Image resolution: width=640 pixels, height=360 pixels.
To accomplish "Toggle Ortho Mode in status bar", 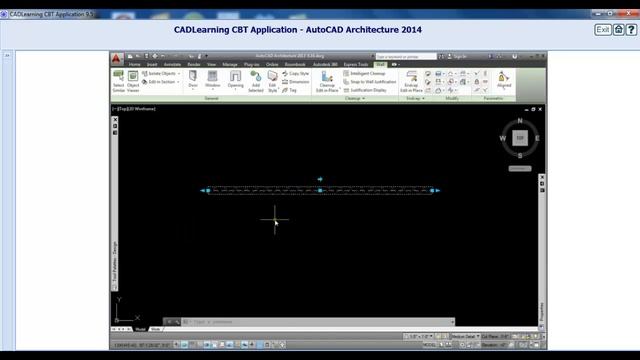I will pos(199,345).
